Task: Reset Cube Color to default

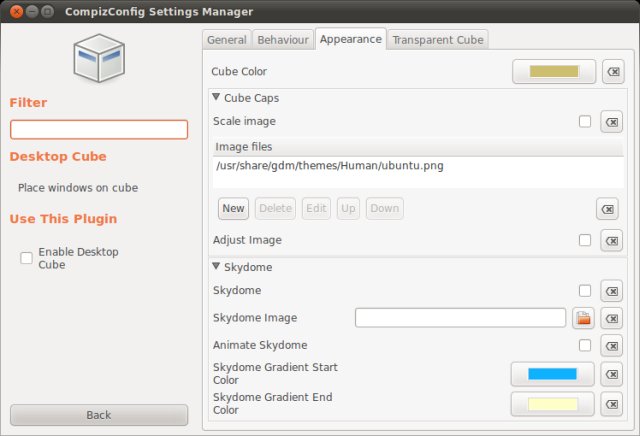Action: click(613, 71)
